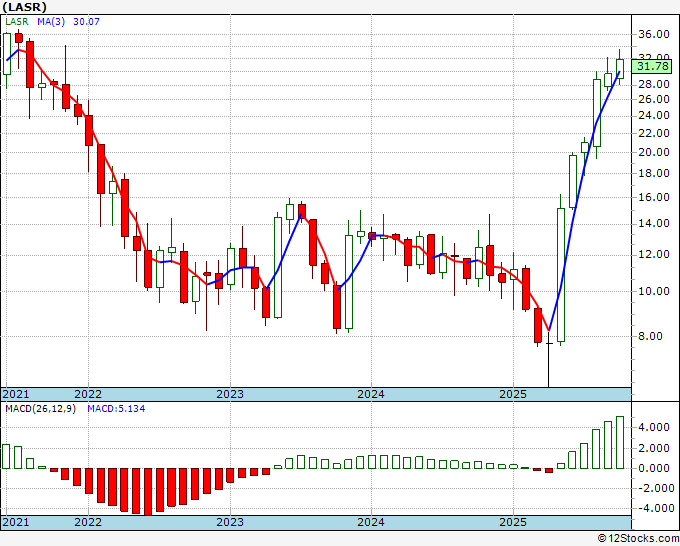Click the 2.000 MACD axis label
The image size is (680, 546).
[x=654, y=448]
